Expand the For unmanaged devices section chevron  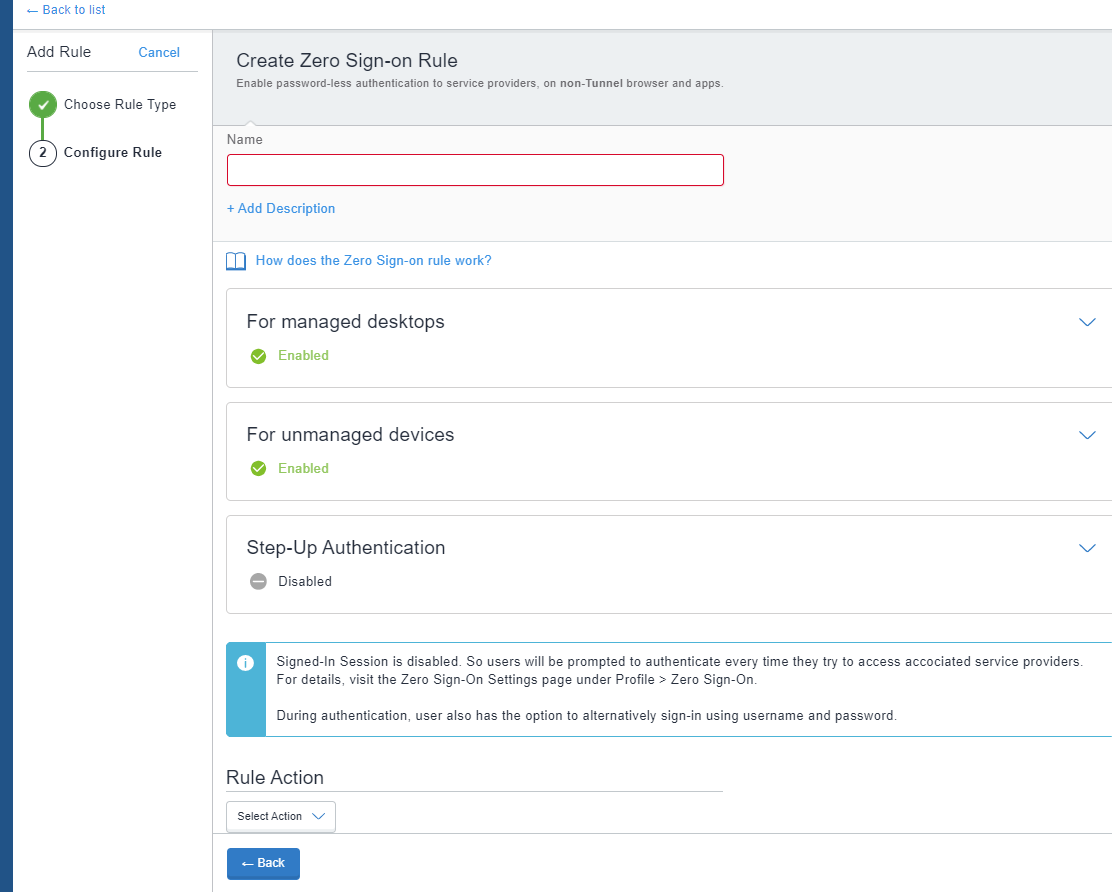[1087, 435]
